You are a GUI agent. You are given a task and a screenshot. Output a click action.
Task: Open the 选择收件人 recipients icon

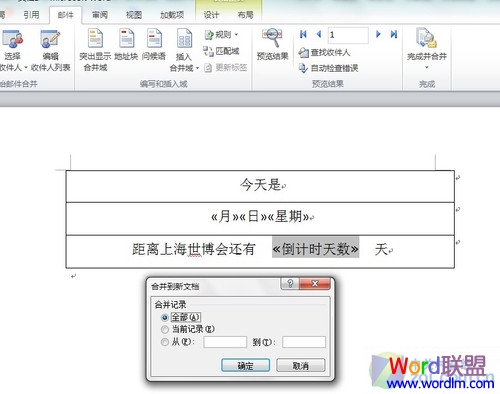12,39
